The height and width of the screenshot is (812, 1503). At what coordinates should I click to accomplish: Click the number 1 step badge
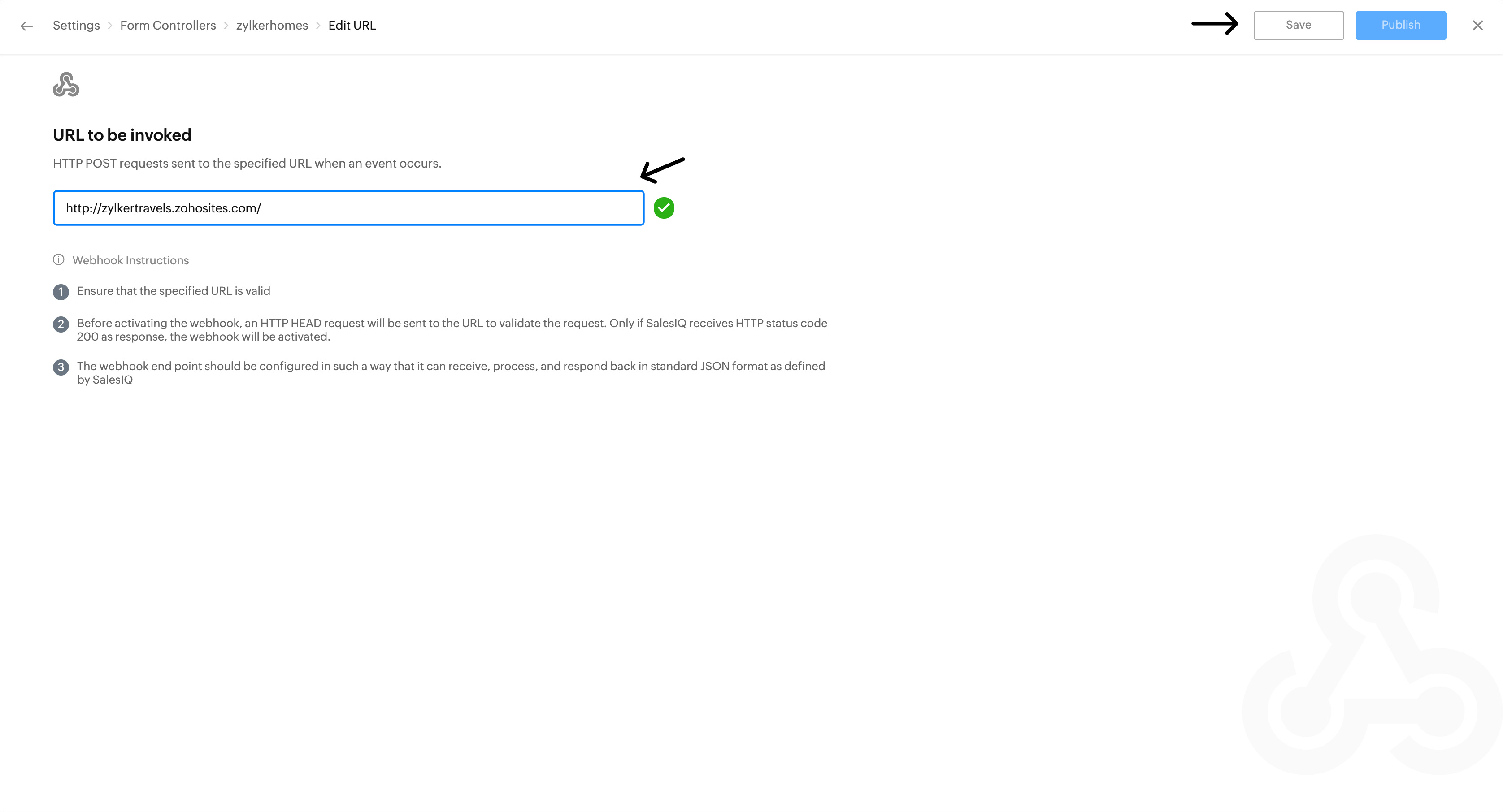(x=61, y=292)
